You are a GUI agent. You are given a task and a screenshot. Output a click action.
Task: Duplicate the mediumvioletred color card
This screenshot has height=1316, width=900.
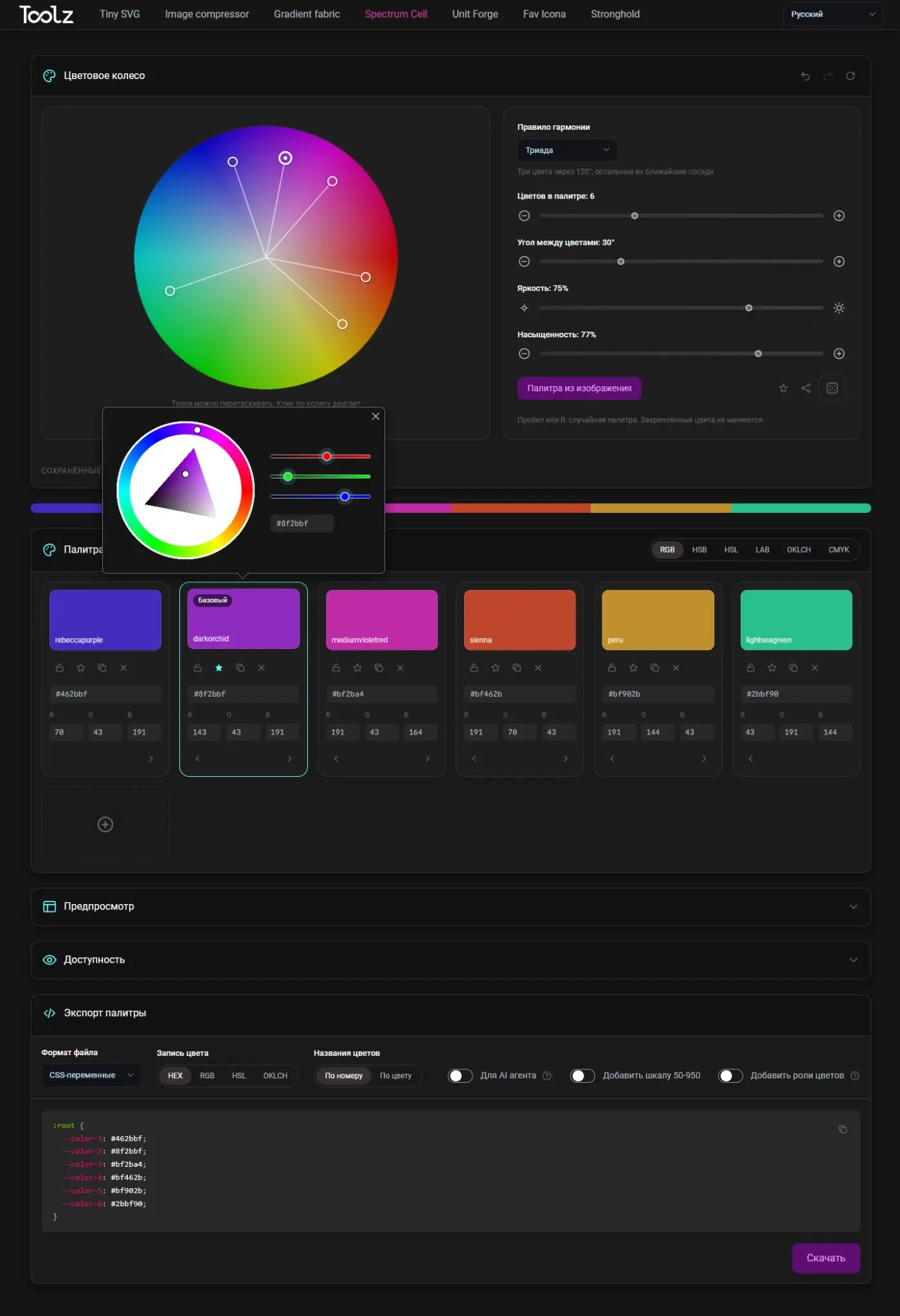pos(379,668)
